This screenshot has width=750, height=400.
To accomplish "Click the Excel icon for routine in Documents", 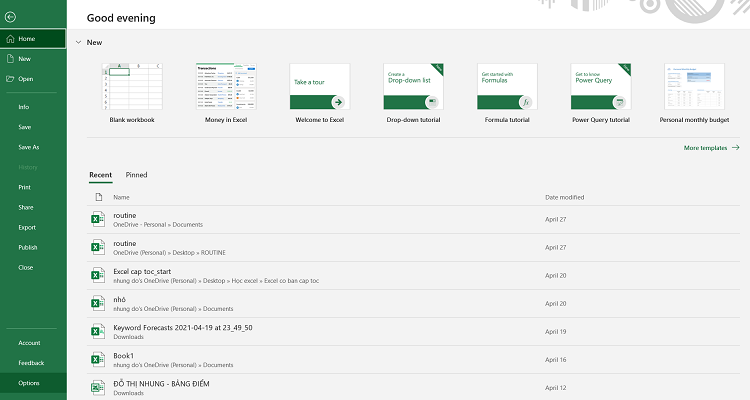I will 98,219.
